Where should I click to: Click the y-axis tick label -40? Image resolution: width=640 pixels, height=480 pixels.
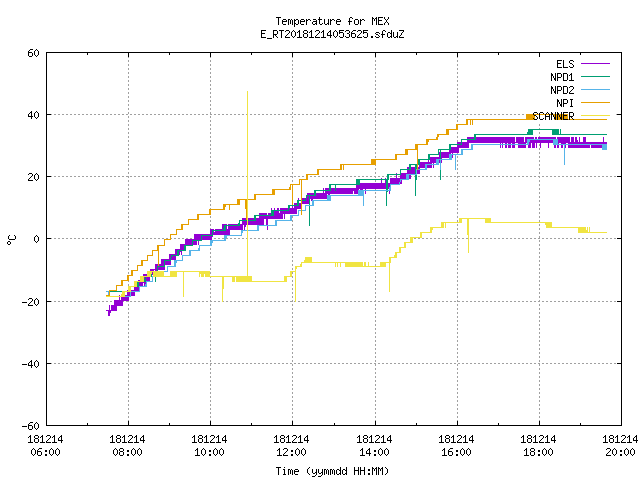coord(31,364)
